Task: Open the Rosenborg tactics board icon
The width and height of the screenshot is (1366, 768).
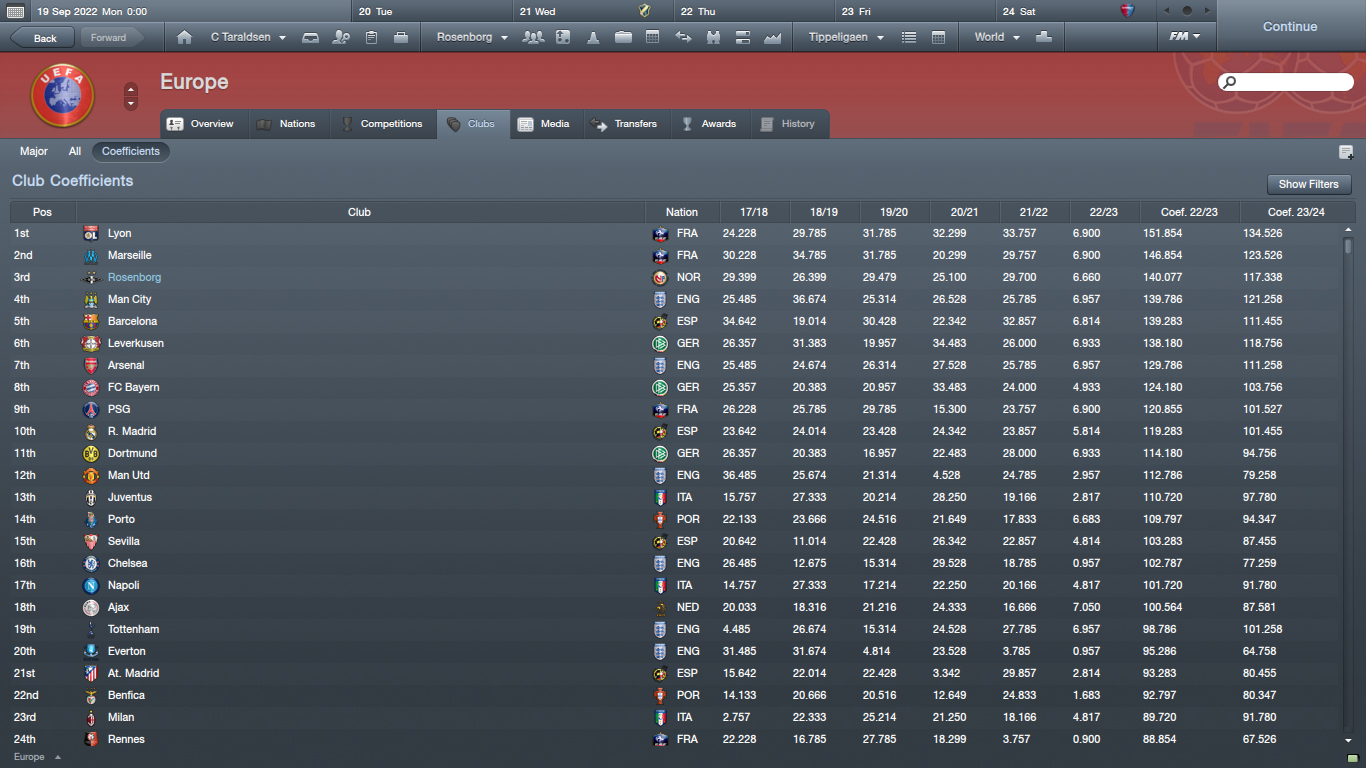Action: pos(563,37)
